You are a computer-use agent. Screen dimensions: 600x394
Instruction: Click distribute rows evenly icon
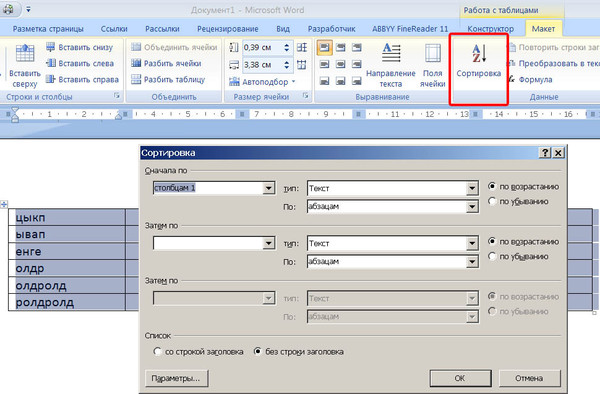point(302,47)
